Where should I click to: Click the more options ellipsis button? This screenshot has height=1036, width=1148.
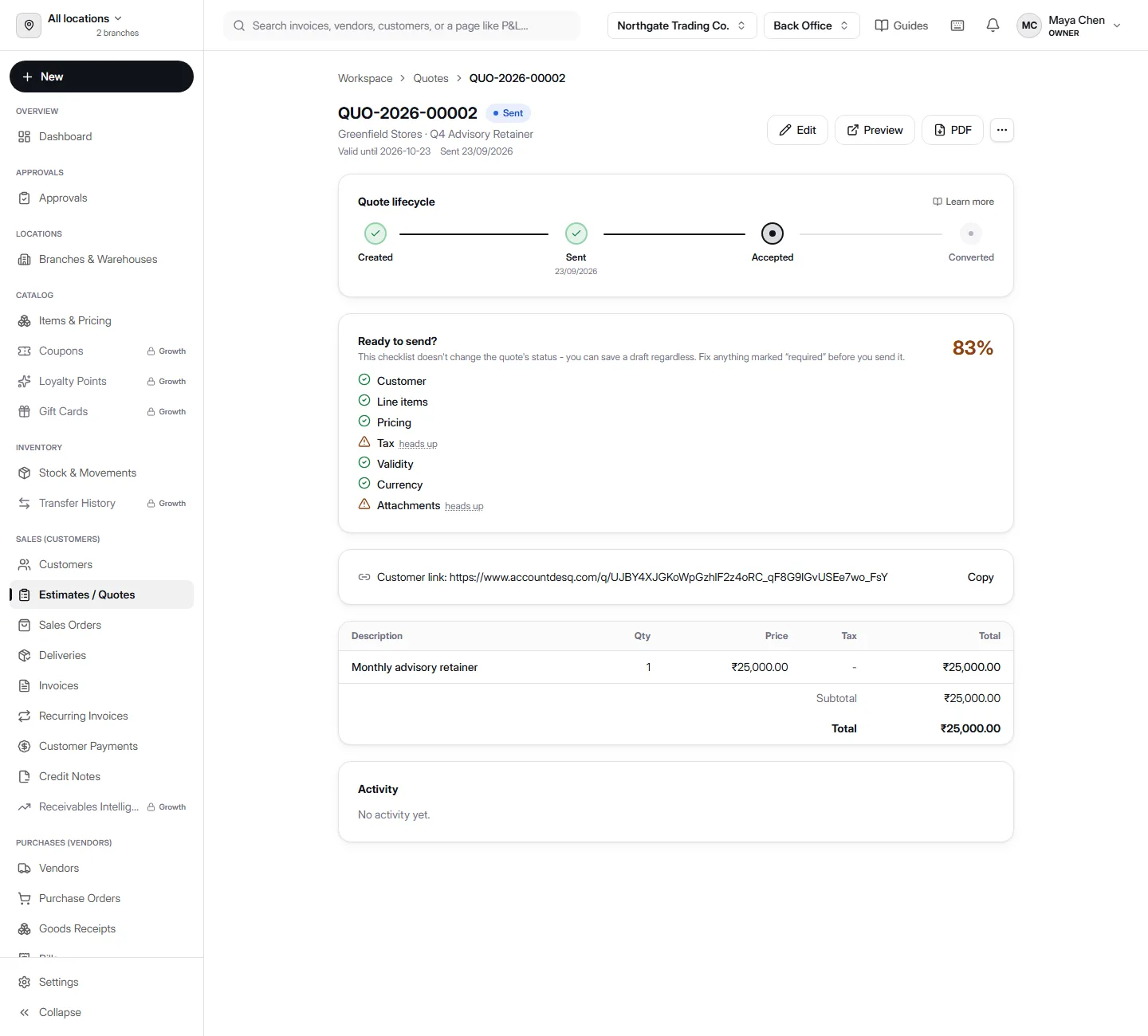(1002, 130)
